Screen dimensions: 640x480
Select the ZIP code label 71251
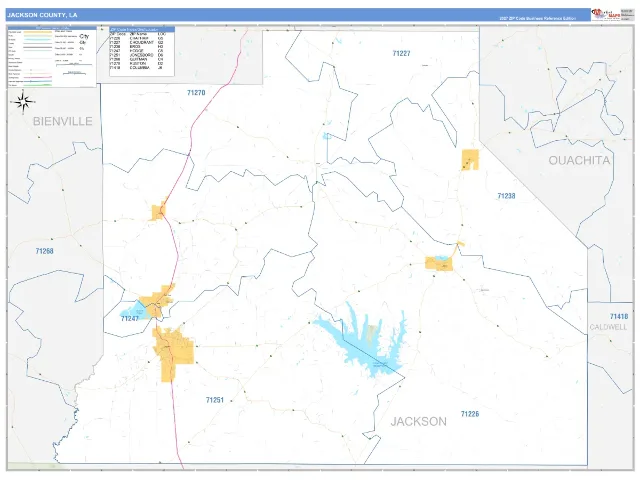click(215, 400)
